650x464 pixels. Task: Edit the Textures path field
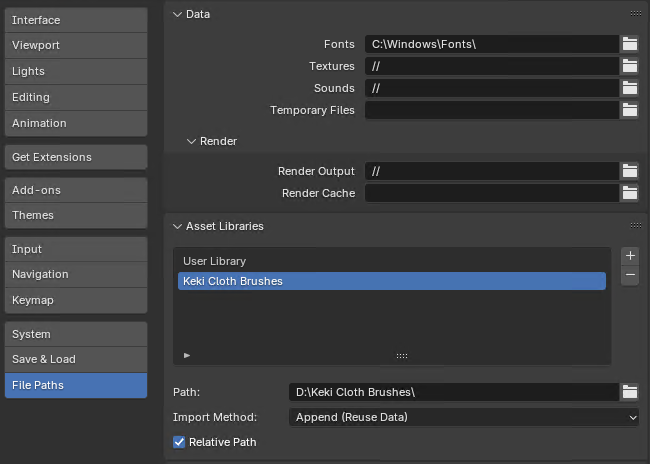pos(492,66)
